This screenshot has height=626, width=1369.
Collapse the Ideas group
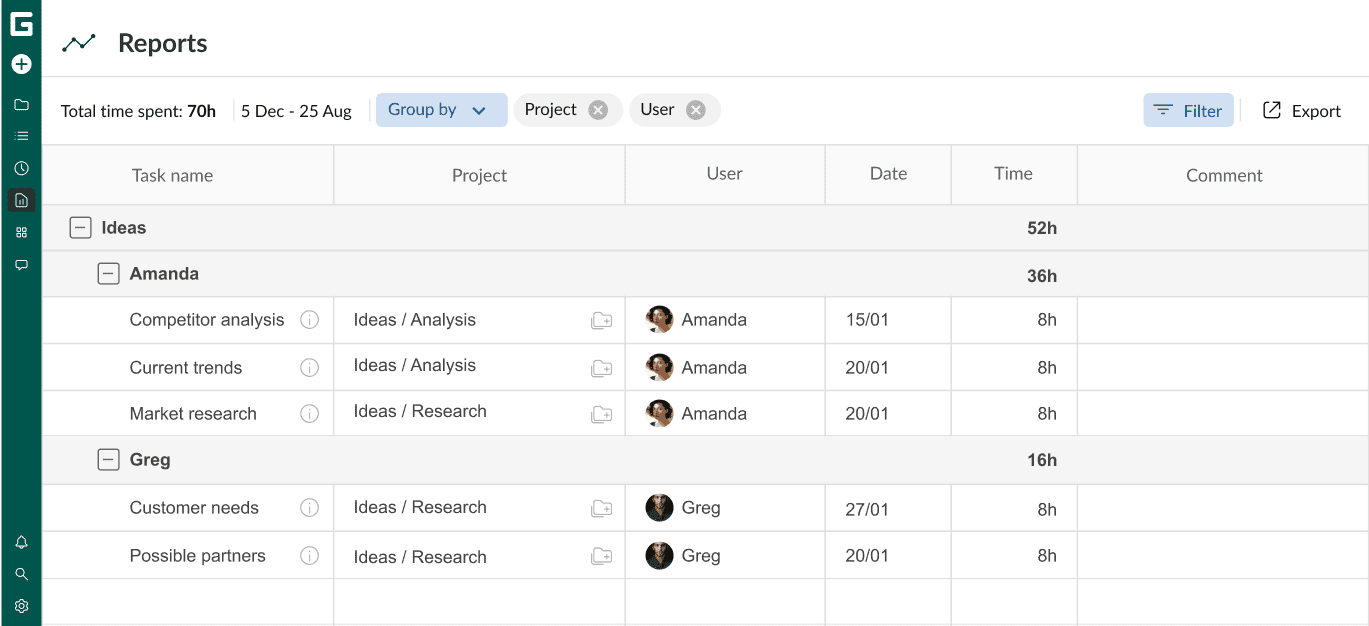(80, 228)
